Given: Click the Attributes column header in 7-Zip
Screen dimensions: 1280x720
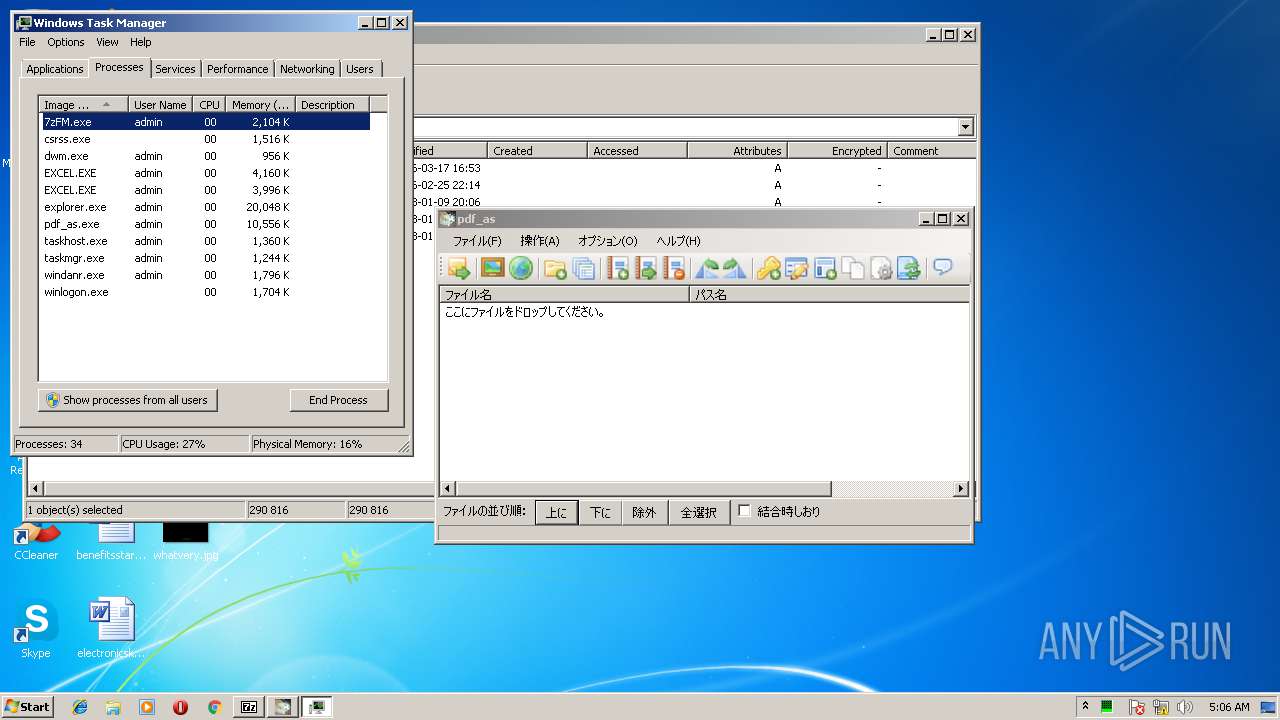Looking at the screenshot, I should click(x=737, y=151).
